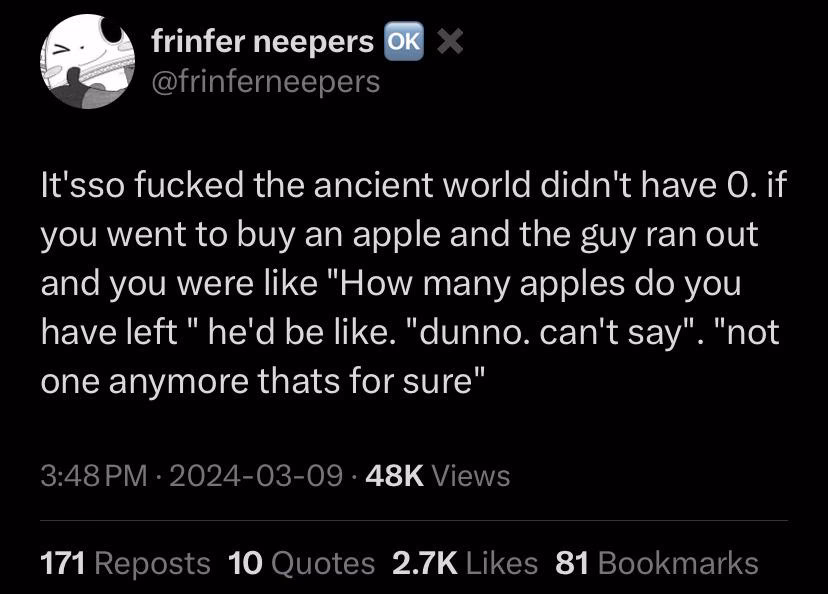Click the last line "one anymore thats for sure"
The height and width of the screenshot is (594, 828).
tap(262, 381)
